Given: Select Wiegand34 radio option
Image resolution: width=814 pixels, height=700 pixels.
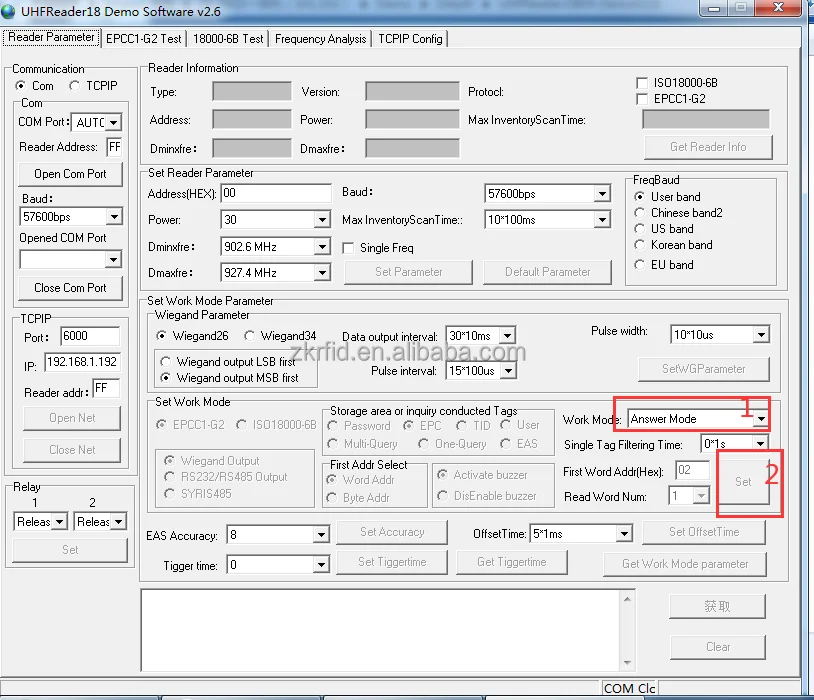Looking at the screenshot, I should tap(250, 336).
